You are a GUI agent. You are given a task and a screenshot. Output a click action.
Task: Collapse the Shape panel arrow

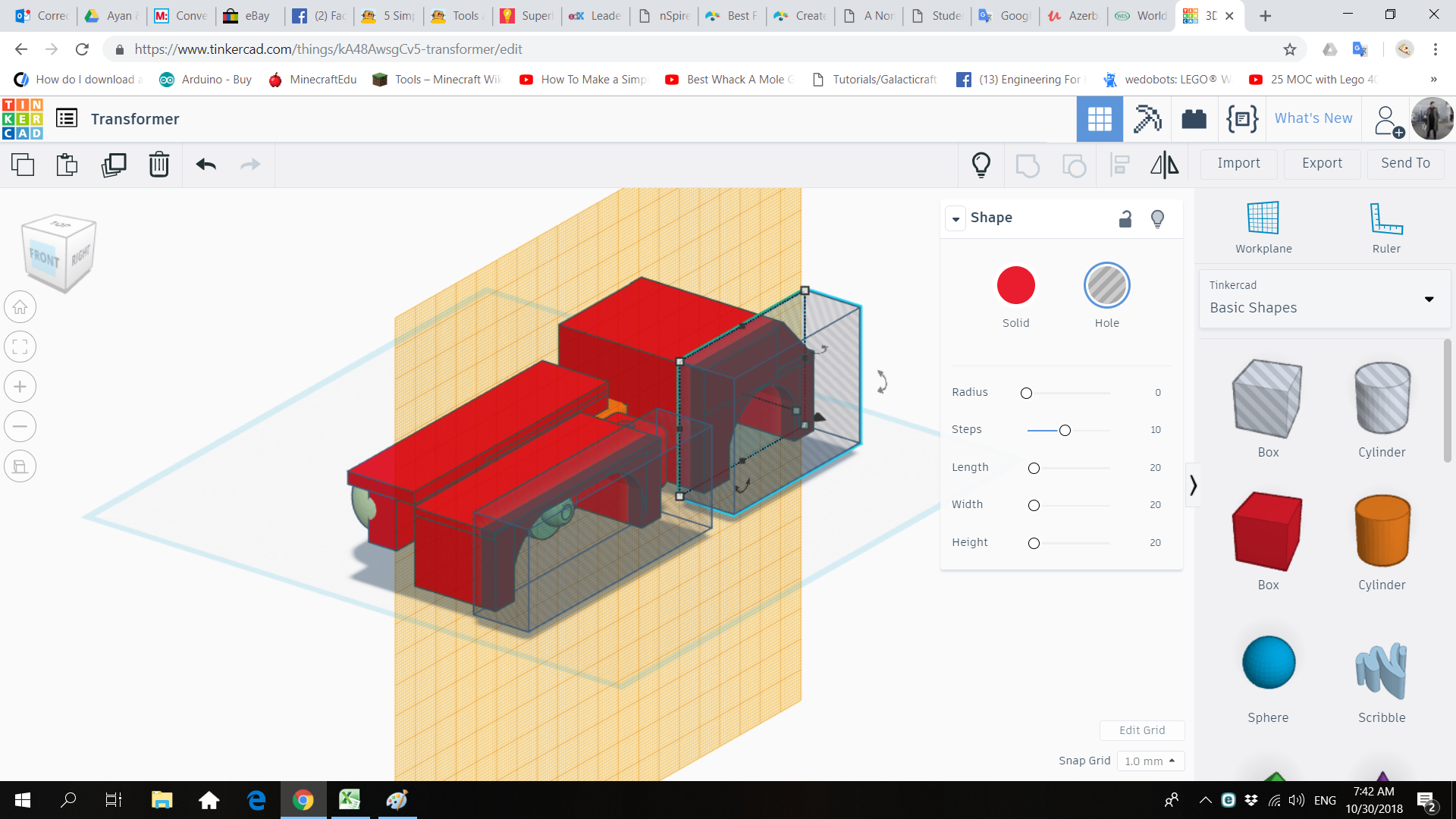click(x=955, y=218)
